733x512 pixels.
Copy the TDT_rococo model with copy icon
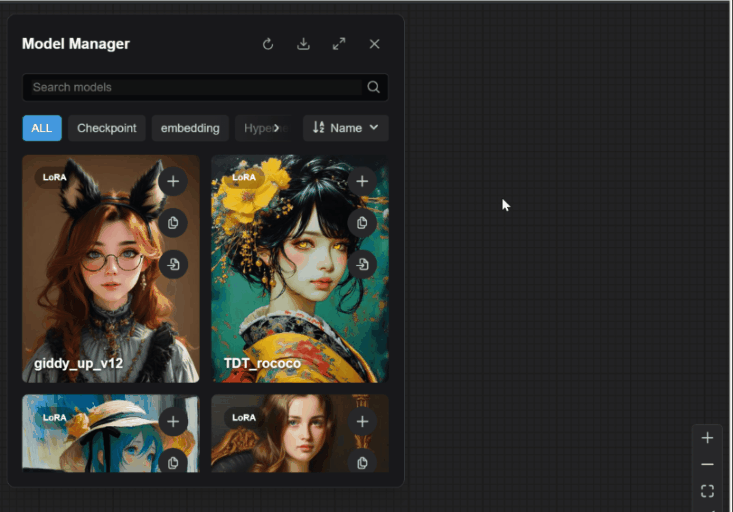(362, 222)
